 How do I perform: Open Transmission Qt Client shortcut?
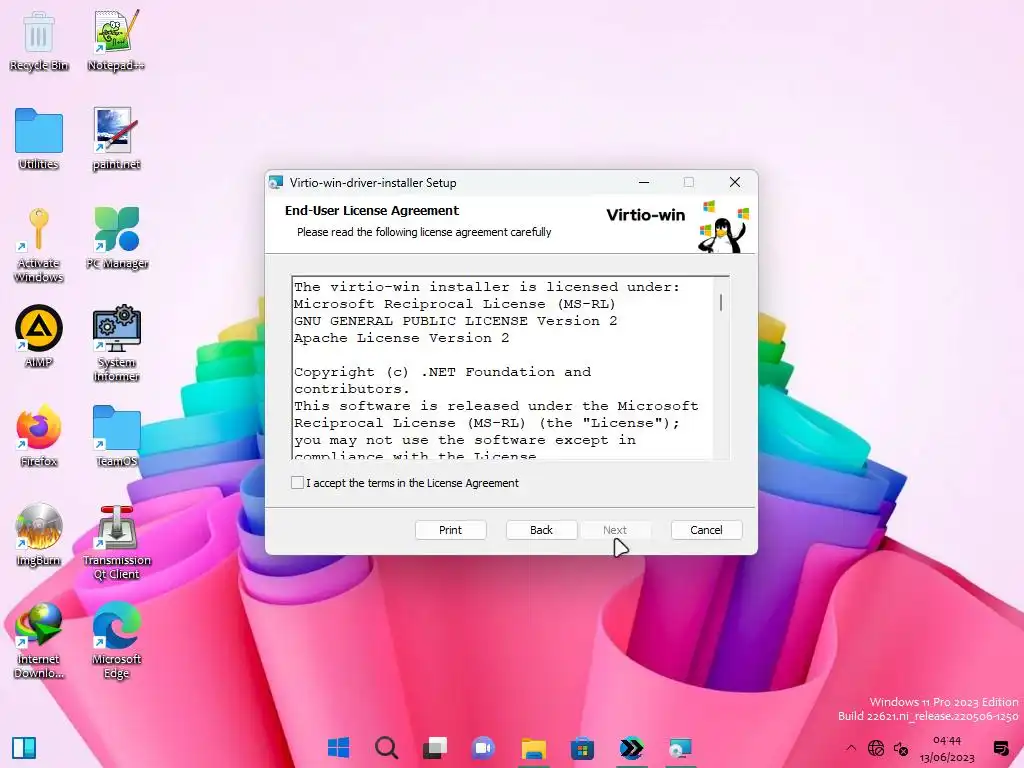tap(117, 542)
